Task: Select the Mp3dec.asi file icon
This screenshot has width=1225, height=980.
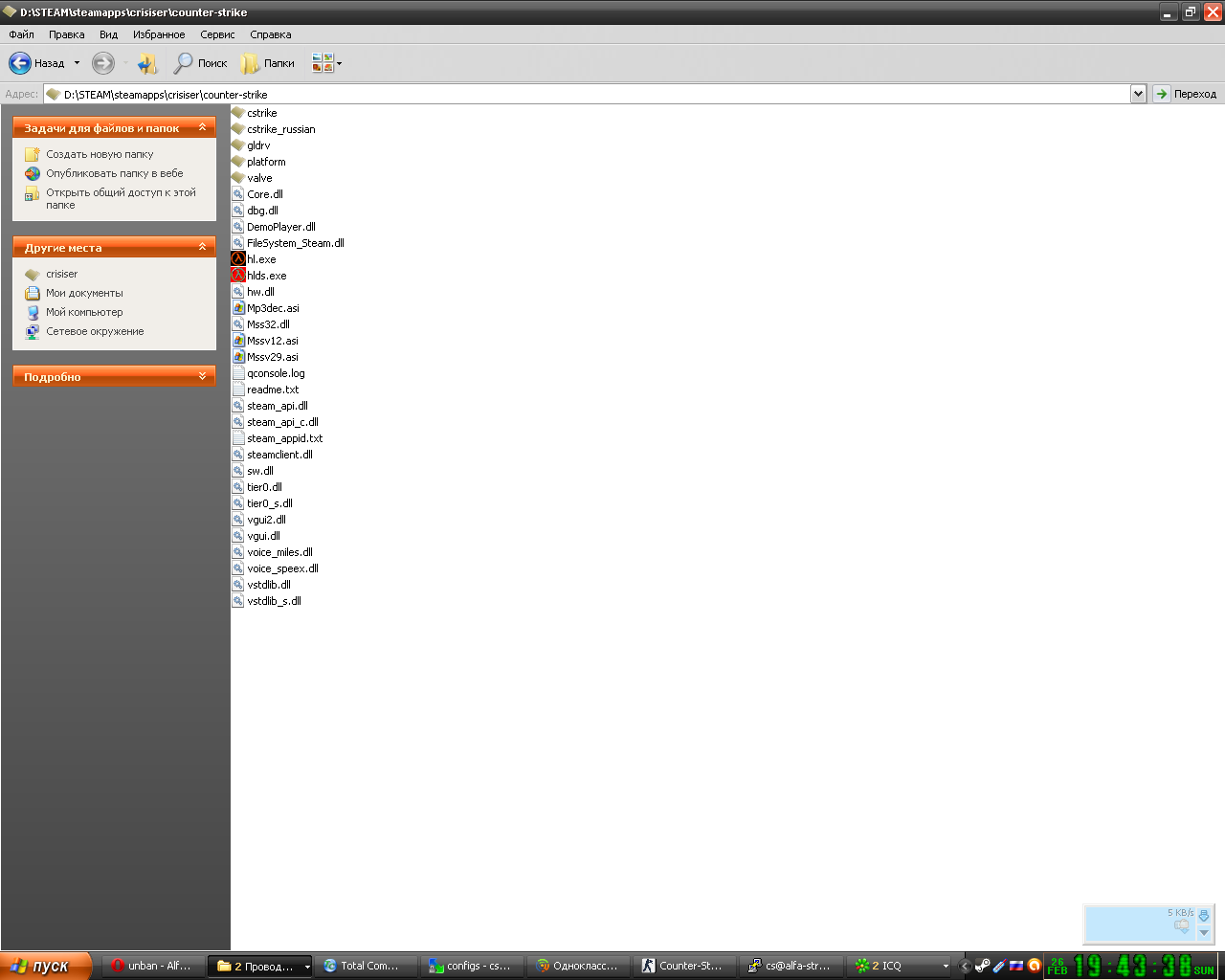Action: (238, 307)
